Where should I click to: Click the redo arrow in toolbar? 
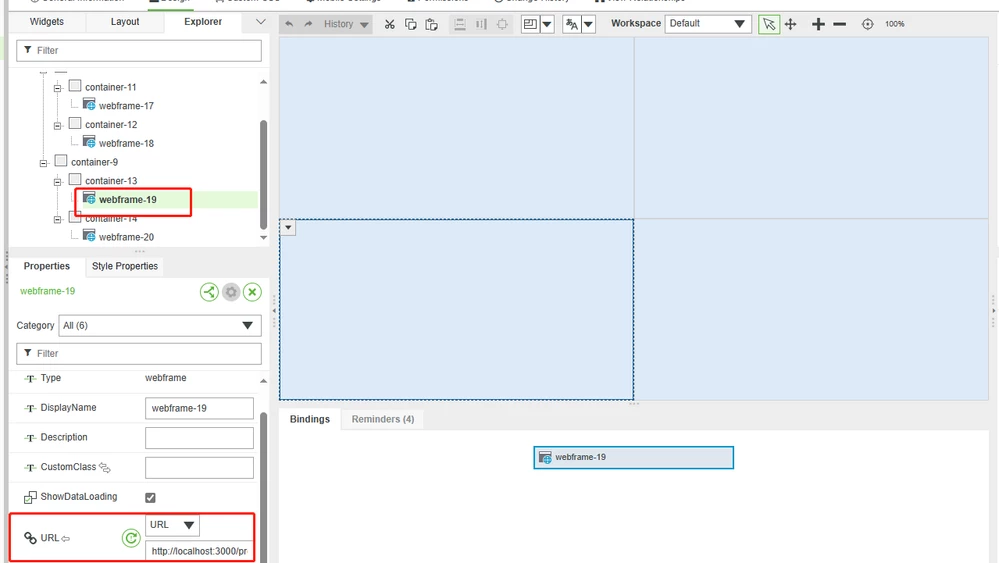pos(308,24)
